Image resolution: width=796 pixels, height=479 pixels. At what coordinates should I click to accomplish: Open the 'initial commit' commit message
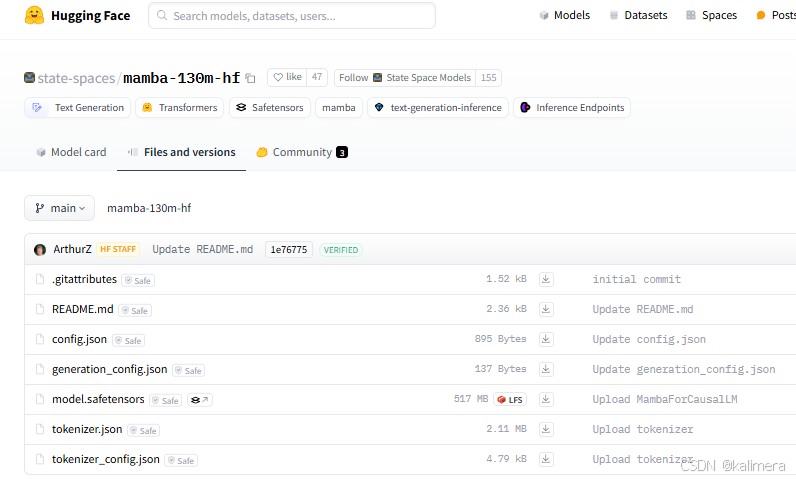pyautogui.click(x=637, y=279)
